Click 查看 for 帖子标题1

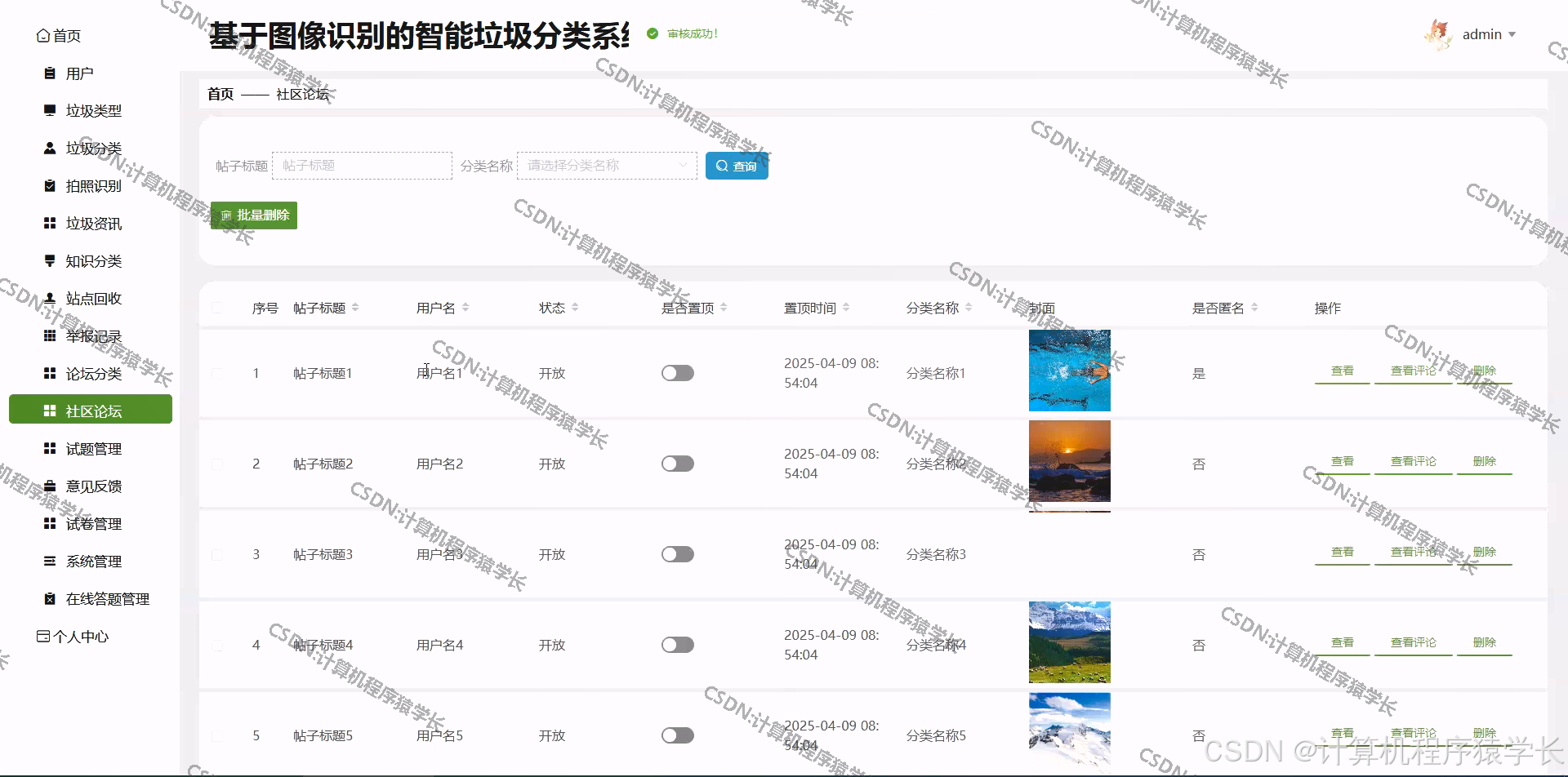click(1342, 371)
